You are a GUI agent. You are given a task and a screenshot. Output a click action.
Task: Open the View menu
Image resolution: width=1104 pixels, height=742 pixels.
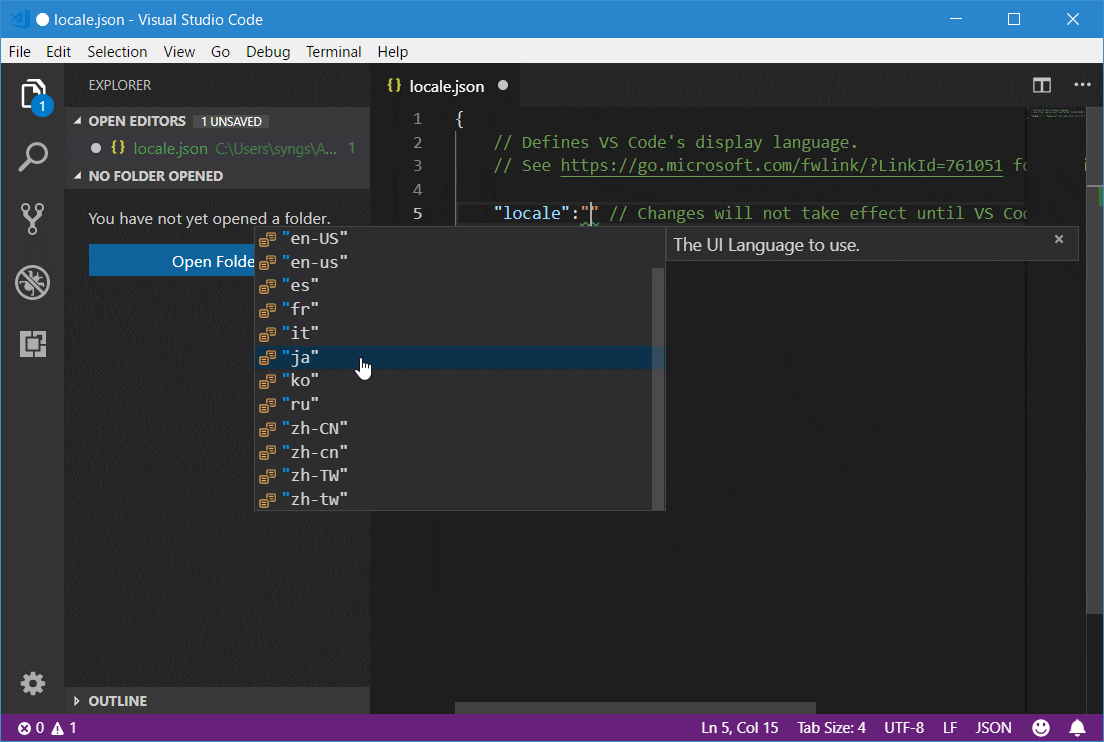(x=179, y=51)
